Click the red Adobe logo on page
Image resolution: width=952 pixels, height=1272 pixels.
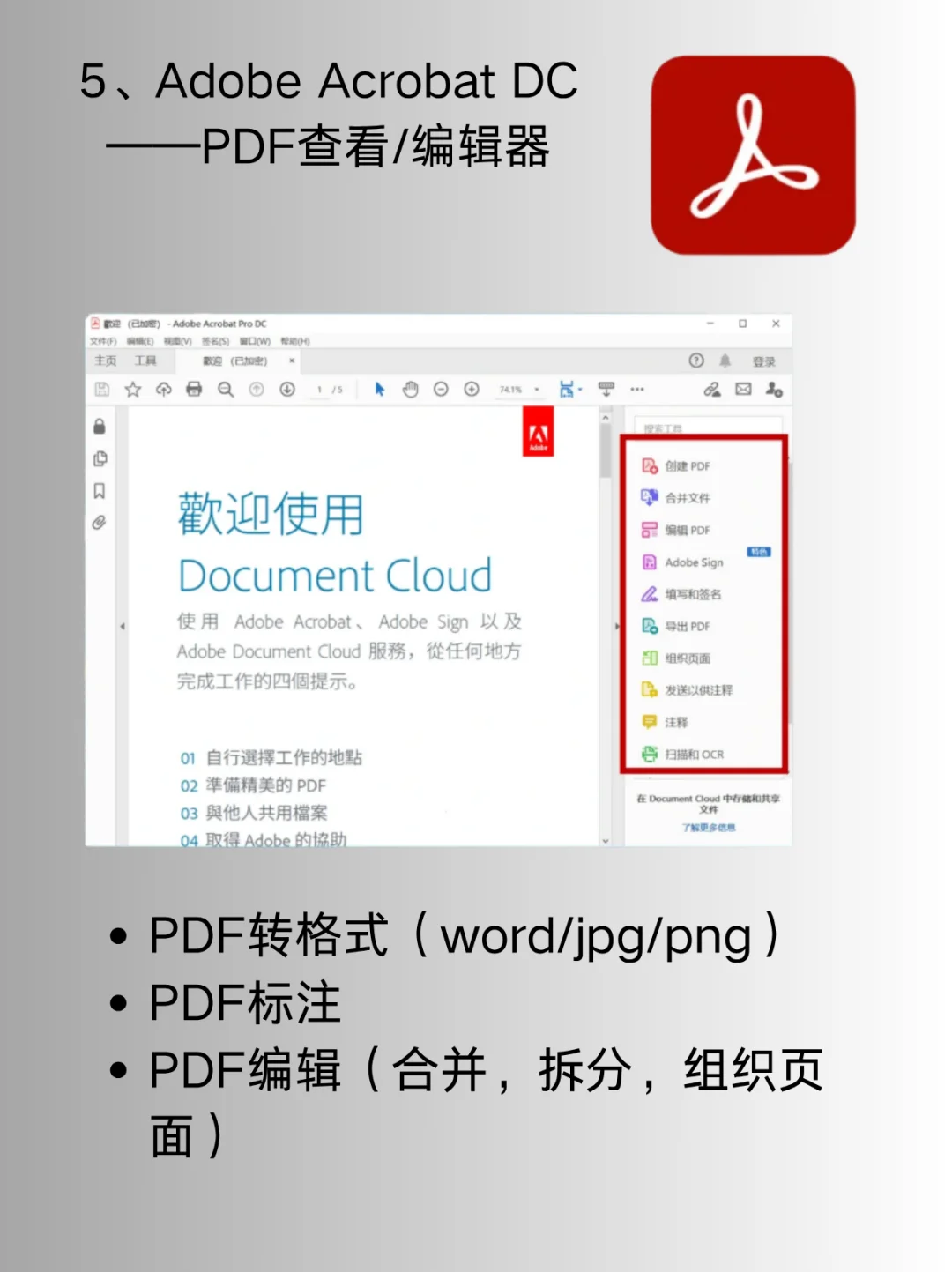(538, 432)
